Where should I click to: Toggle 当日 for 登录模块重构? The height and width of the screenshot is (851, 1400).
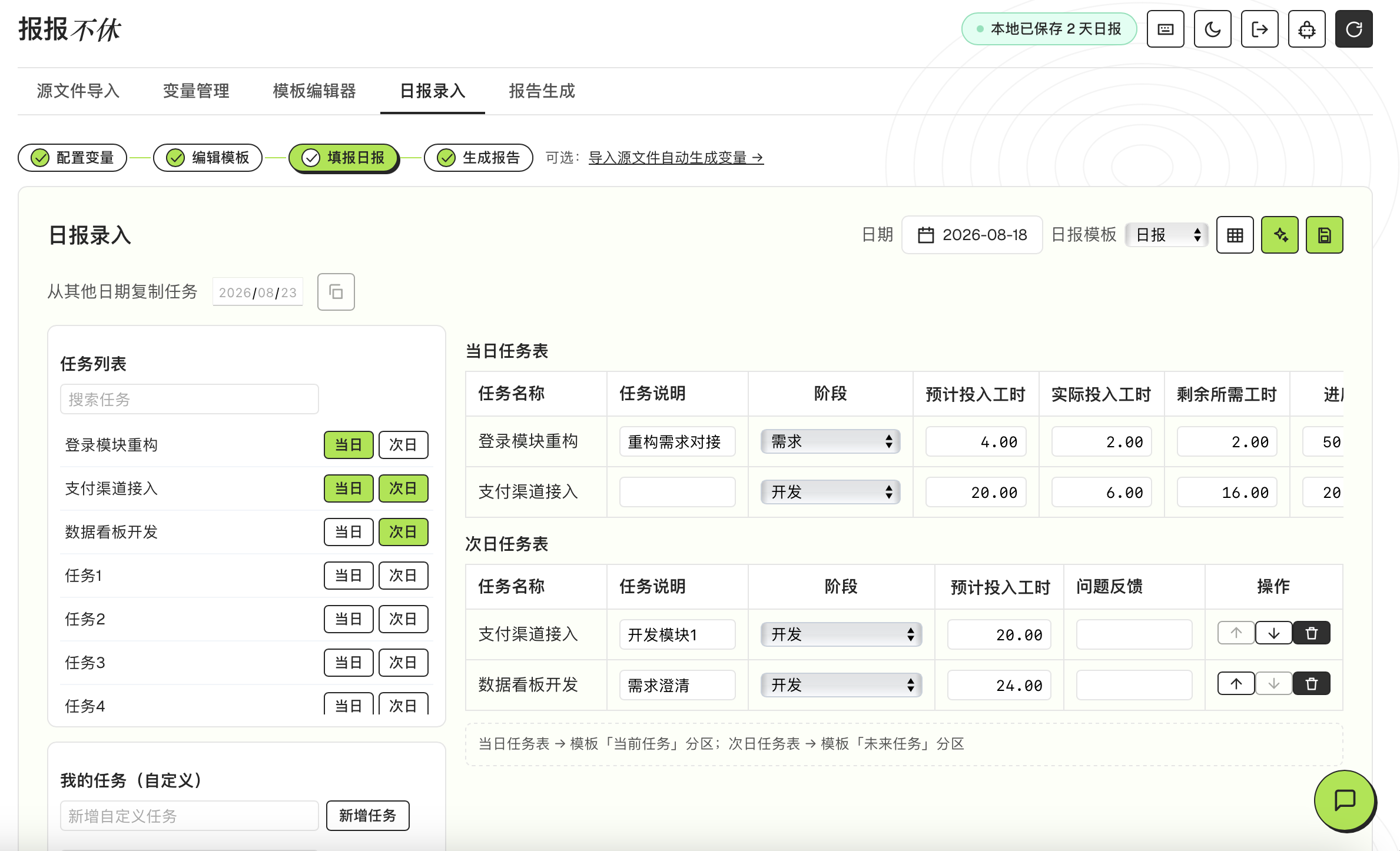[349, 444]
